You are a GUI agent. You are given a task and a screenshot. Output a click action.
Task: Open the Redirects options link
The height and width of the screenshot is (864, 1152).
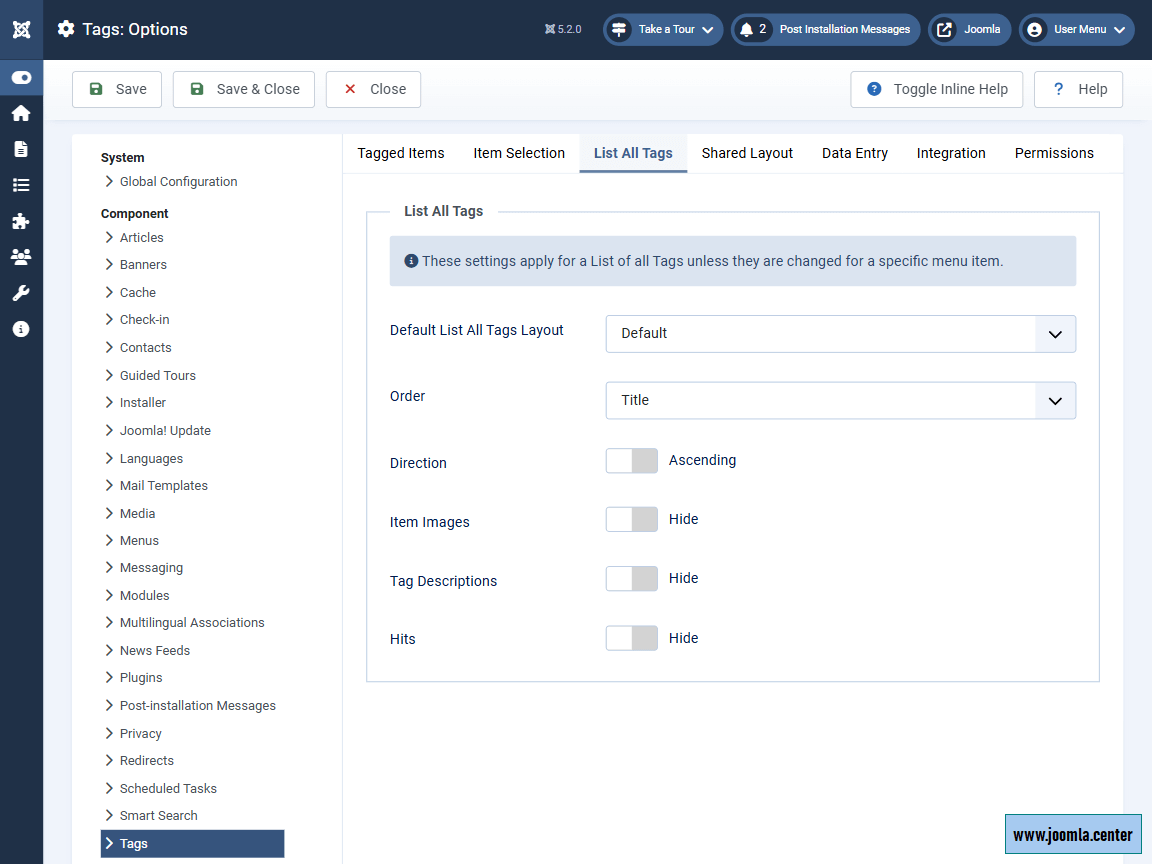point(147,760)
